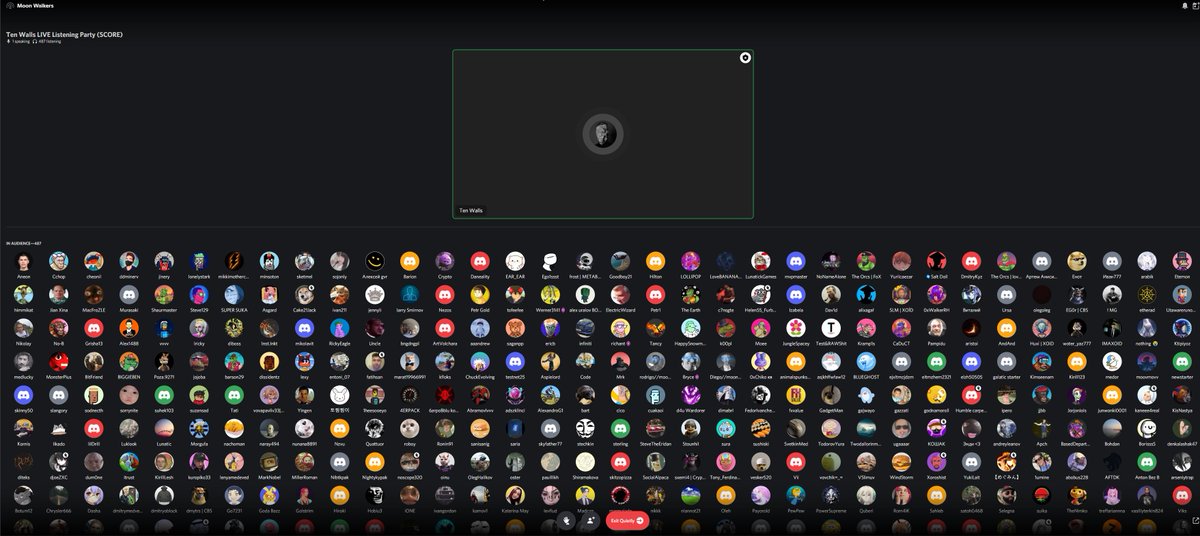
Task: Open notifications bell in title bar
Action: (x=1184, y=5)
